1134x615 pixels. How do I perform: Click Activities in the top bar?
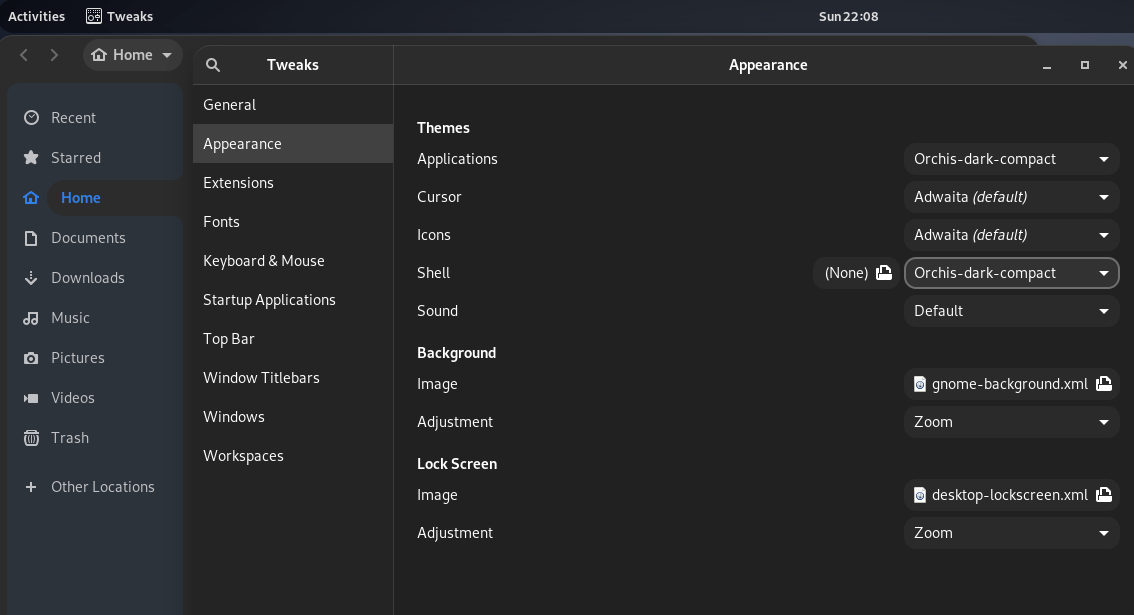pyautogui.click(x=36, y=15)
